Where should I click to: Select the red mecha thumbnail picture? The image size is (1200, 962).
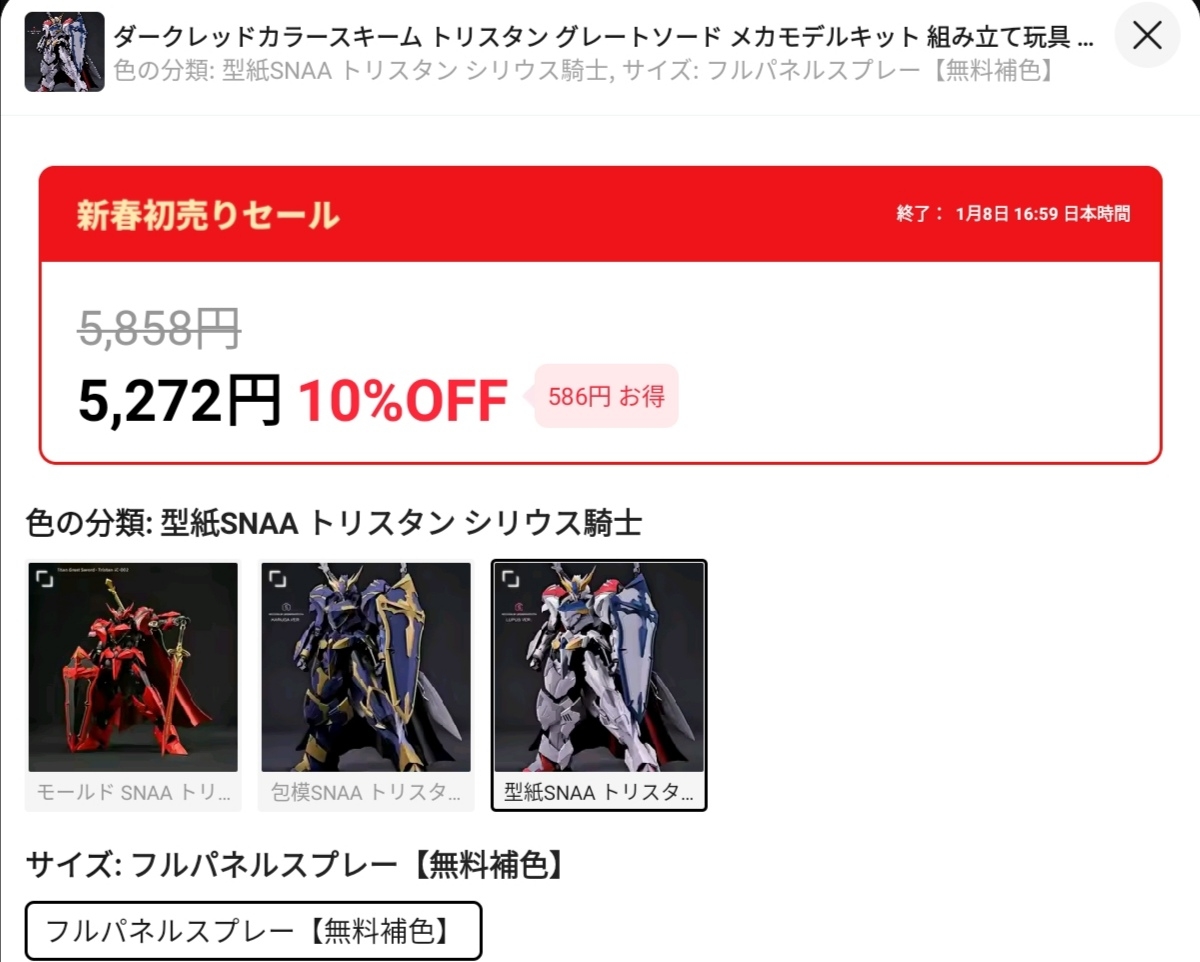(x=133, y=667)
